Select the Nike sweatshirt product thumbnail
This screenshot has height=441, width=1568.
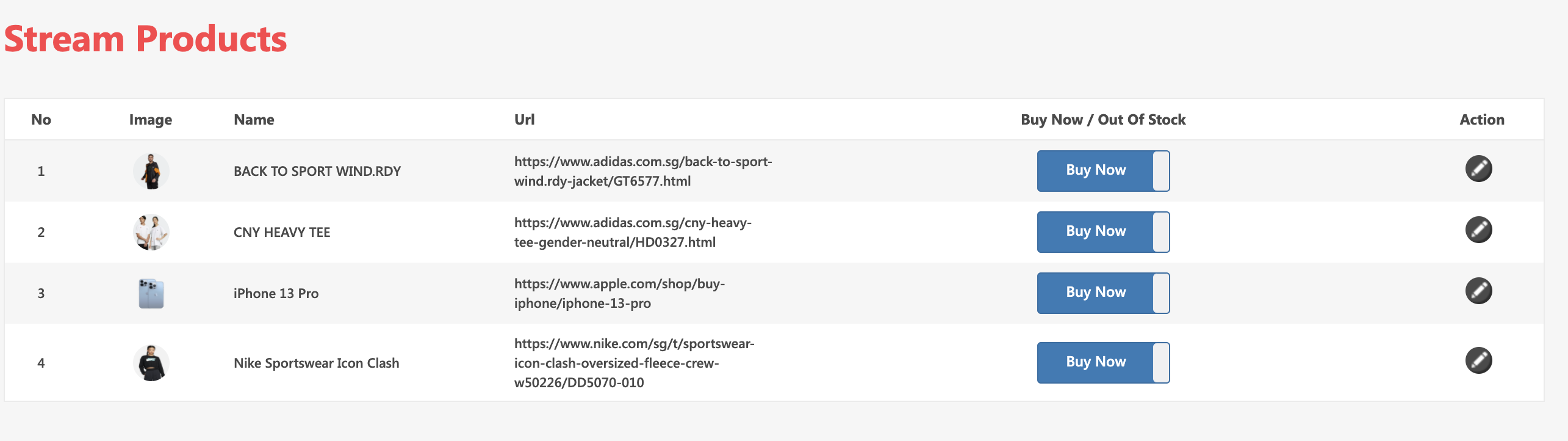[151, 363]
